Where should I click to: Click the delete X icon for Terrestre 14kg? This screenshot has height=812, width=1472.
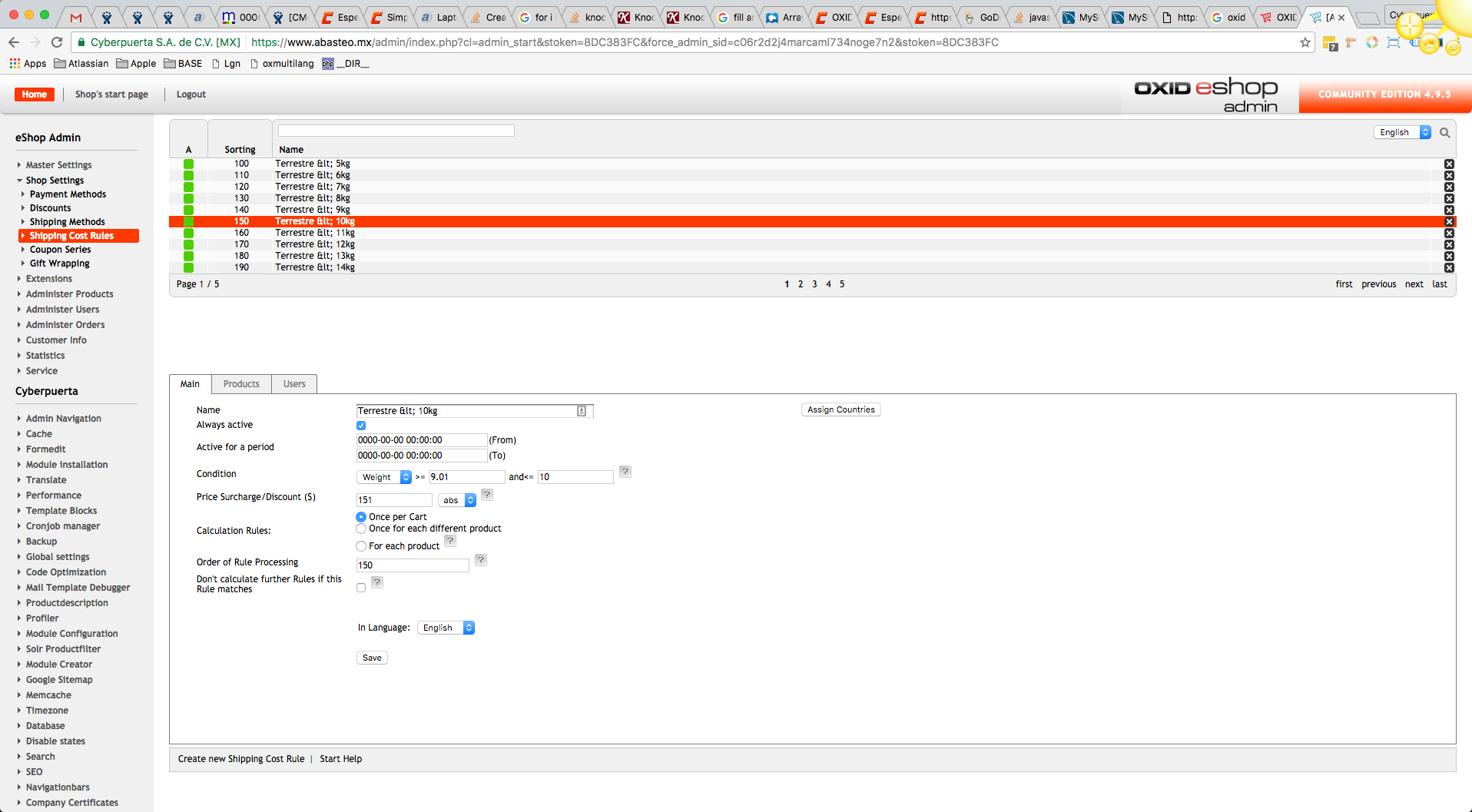click(1449, 268)
